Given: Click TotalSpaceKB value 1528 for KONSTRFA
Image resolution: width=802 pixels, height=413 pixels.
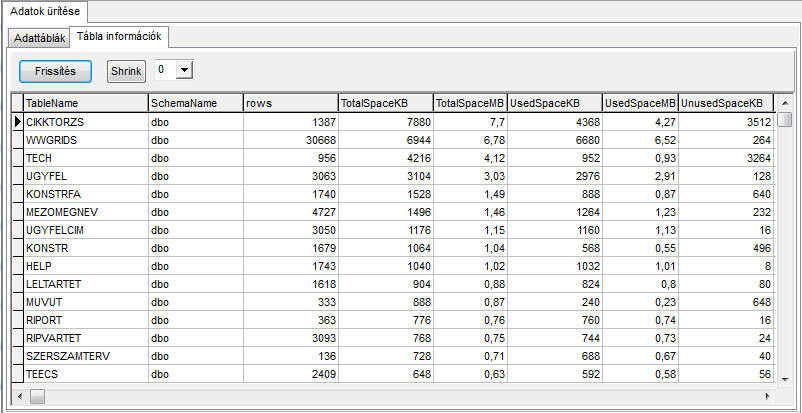Looking at the screenshot, I should (386, 194).
